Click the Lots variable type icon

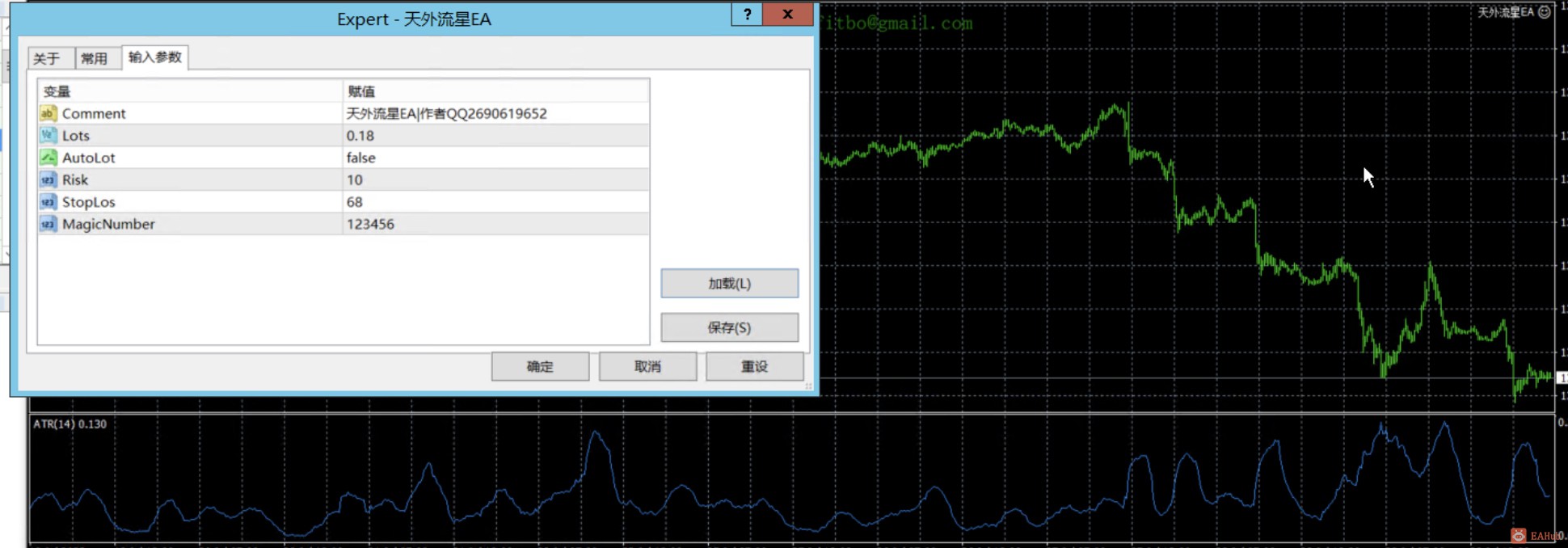[x=48, y=135]
